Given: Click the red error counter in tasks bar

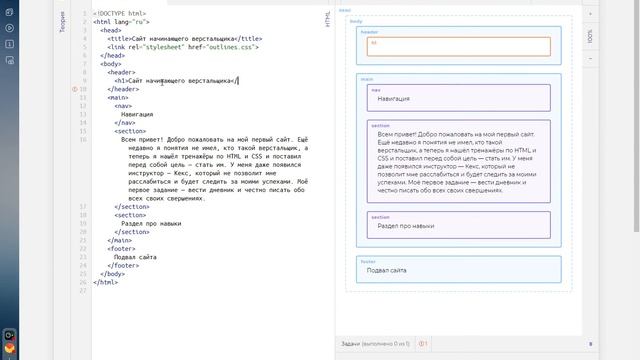Looking at the screenshot, I should pyautogui.click(x=423, y=344).
